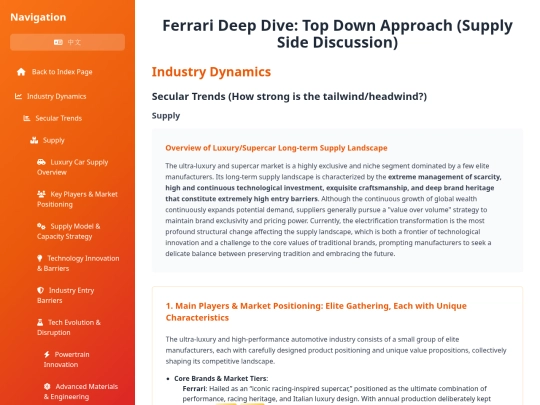
Task: Switch language with the 中文 button
Action: pos(68,42)
